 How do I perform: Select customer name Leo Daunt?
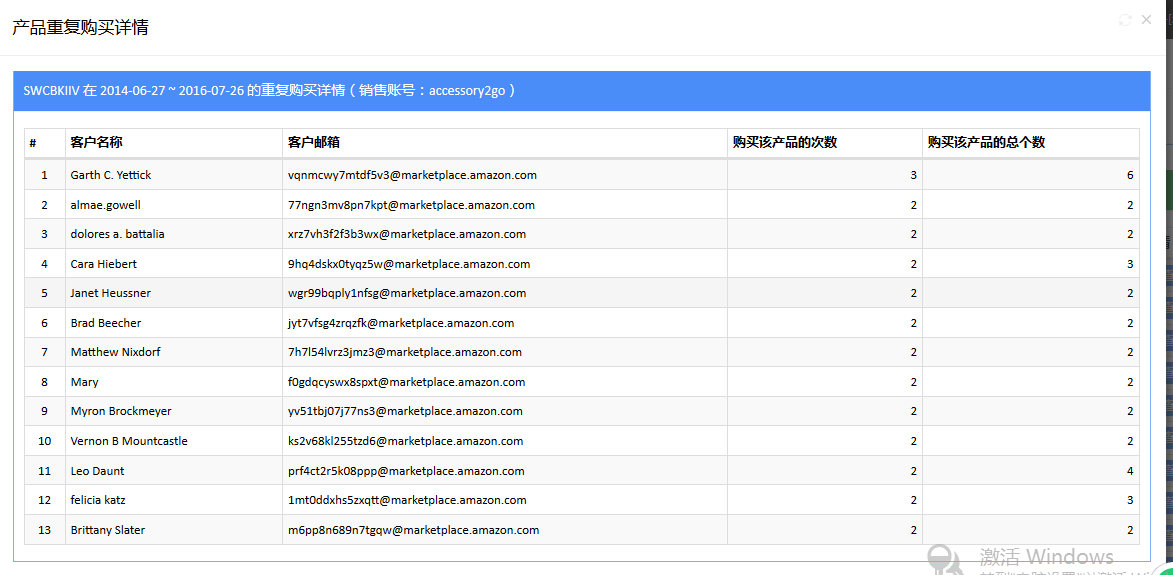(x=97, y=471)
